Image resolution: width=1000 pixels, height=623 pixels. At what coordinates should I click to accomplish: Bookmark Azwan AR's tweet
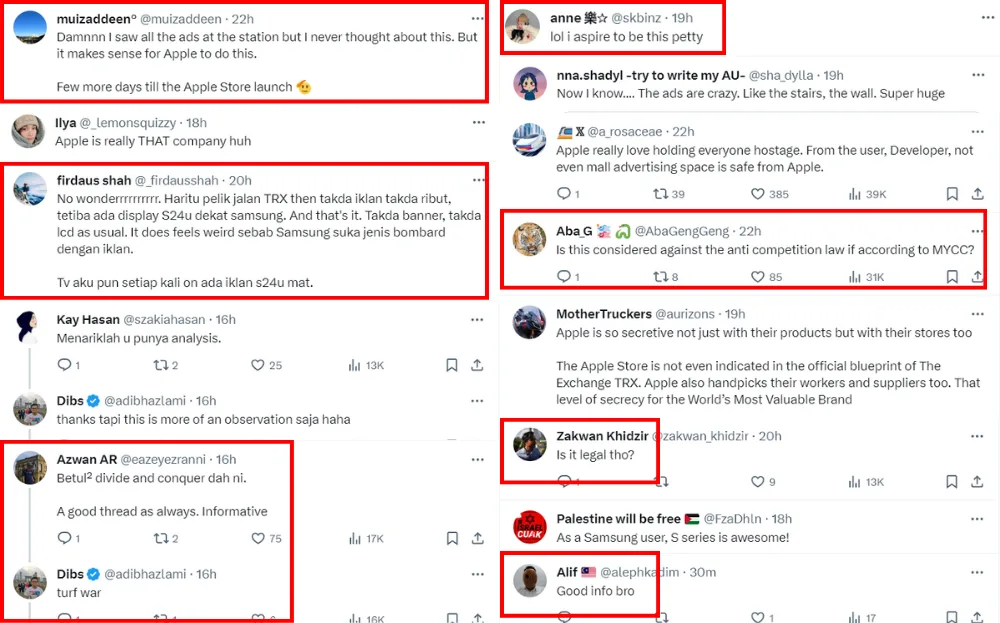451,538
